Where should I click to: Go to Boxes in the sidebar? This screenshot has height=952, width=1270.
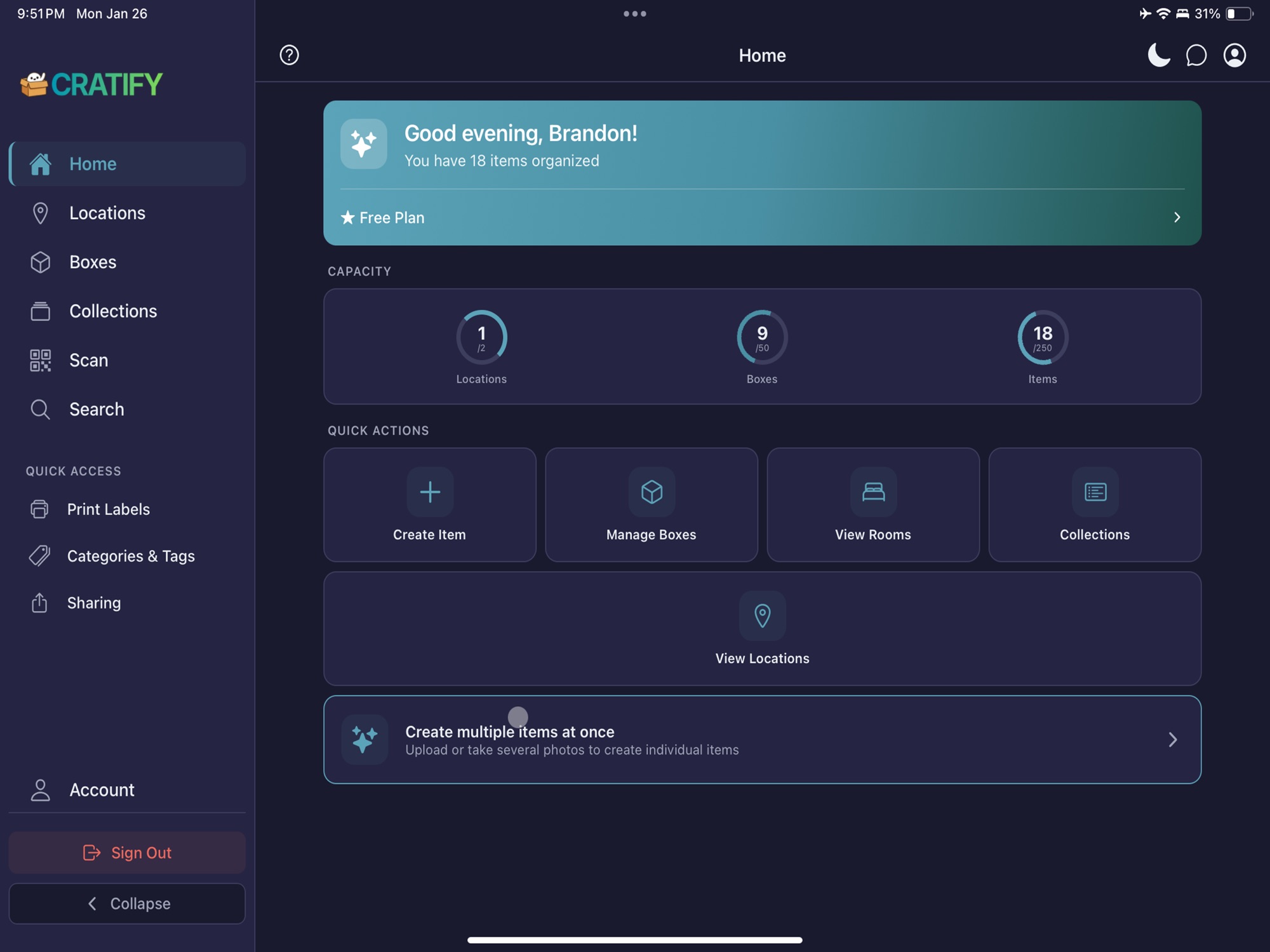[127, 262]
